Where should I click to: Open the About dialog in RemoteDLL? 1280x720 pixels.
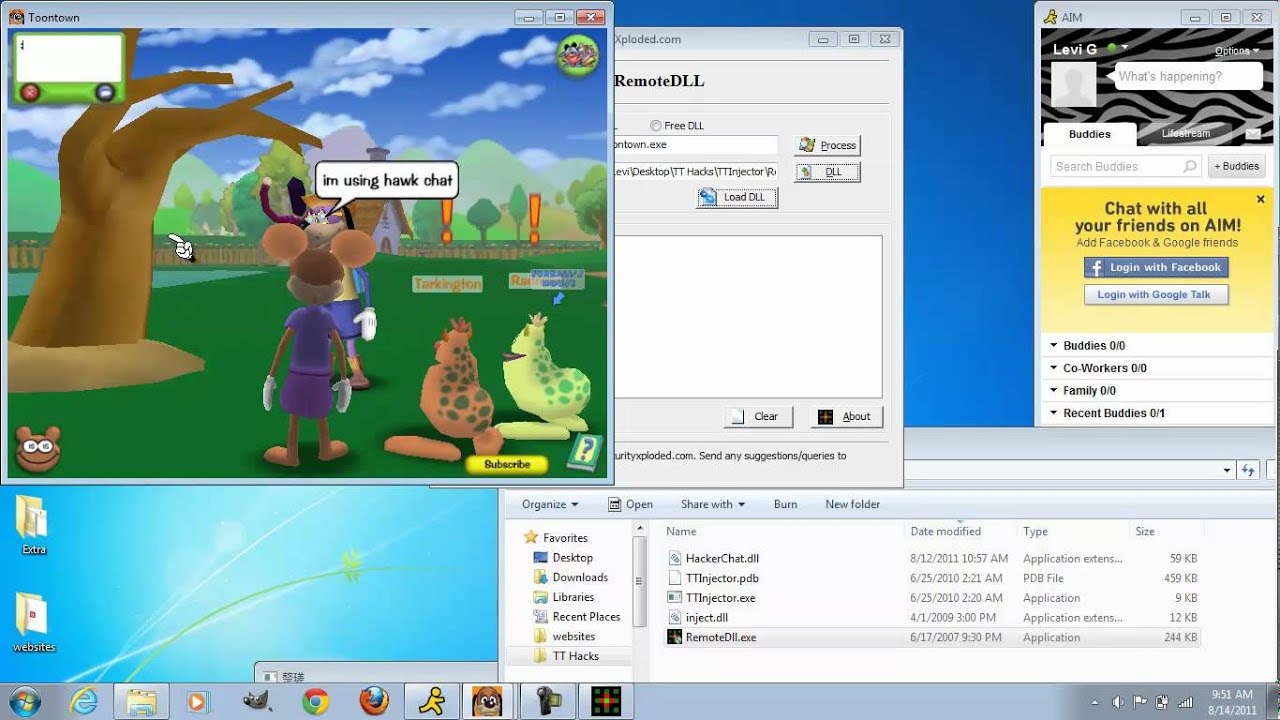845,416
